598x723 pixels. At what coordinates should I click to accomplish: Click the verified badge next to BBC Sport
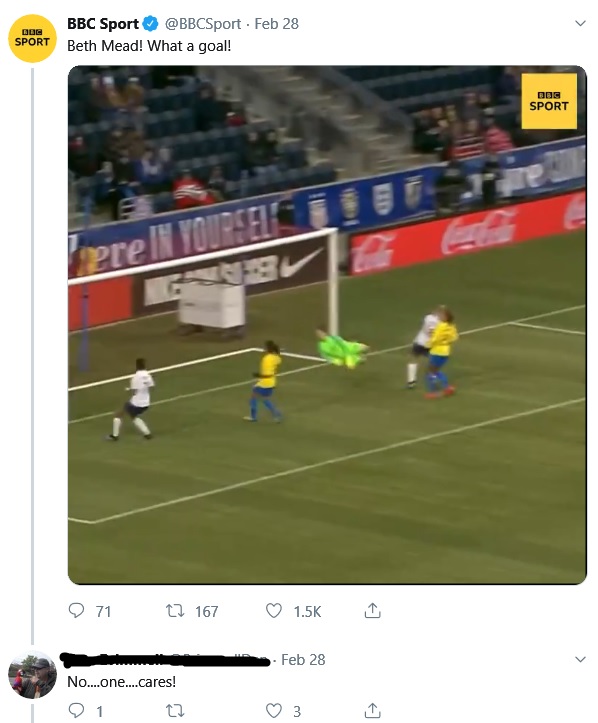click(150, 24)
